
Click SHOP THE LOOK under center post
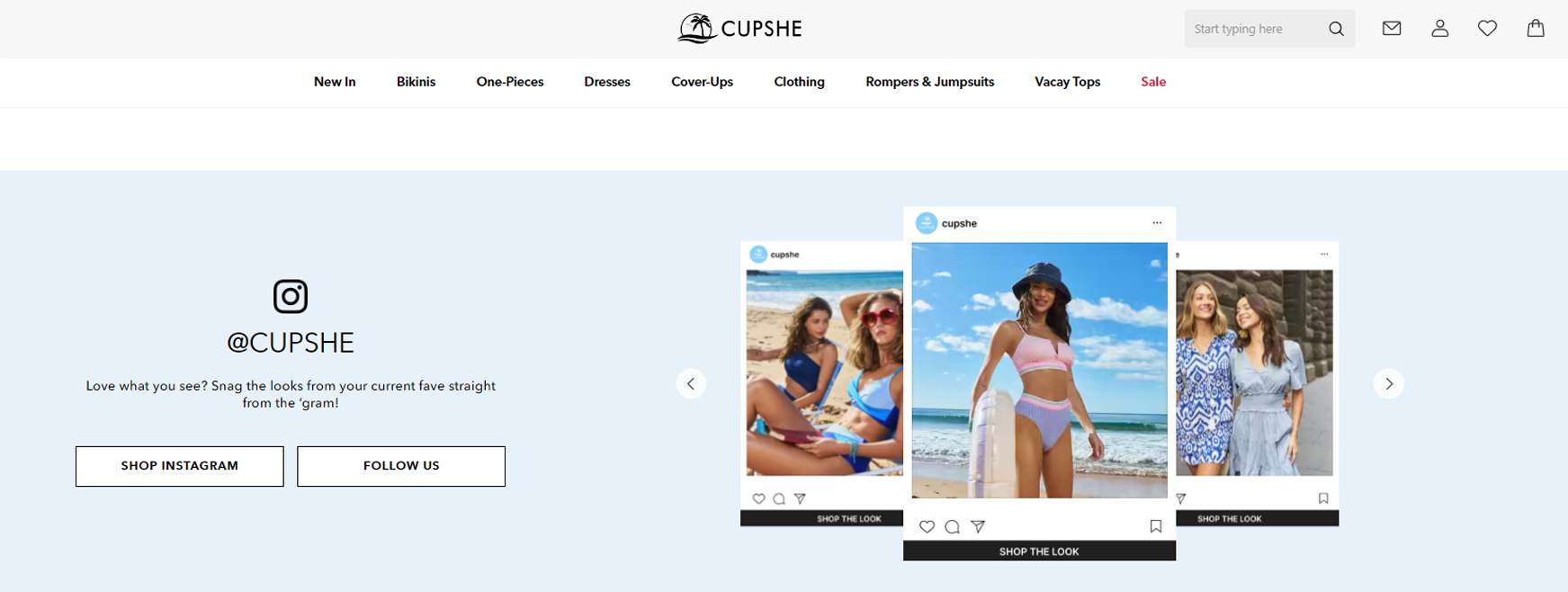pyautogui.click(x=1039, y=551)
